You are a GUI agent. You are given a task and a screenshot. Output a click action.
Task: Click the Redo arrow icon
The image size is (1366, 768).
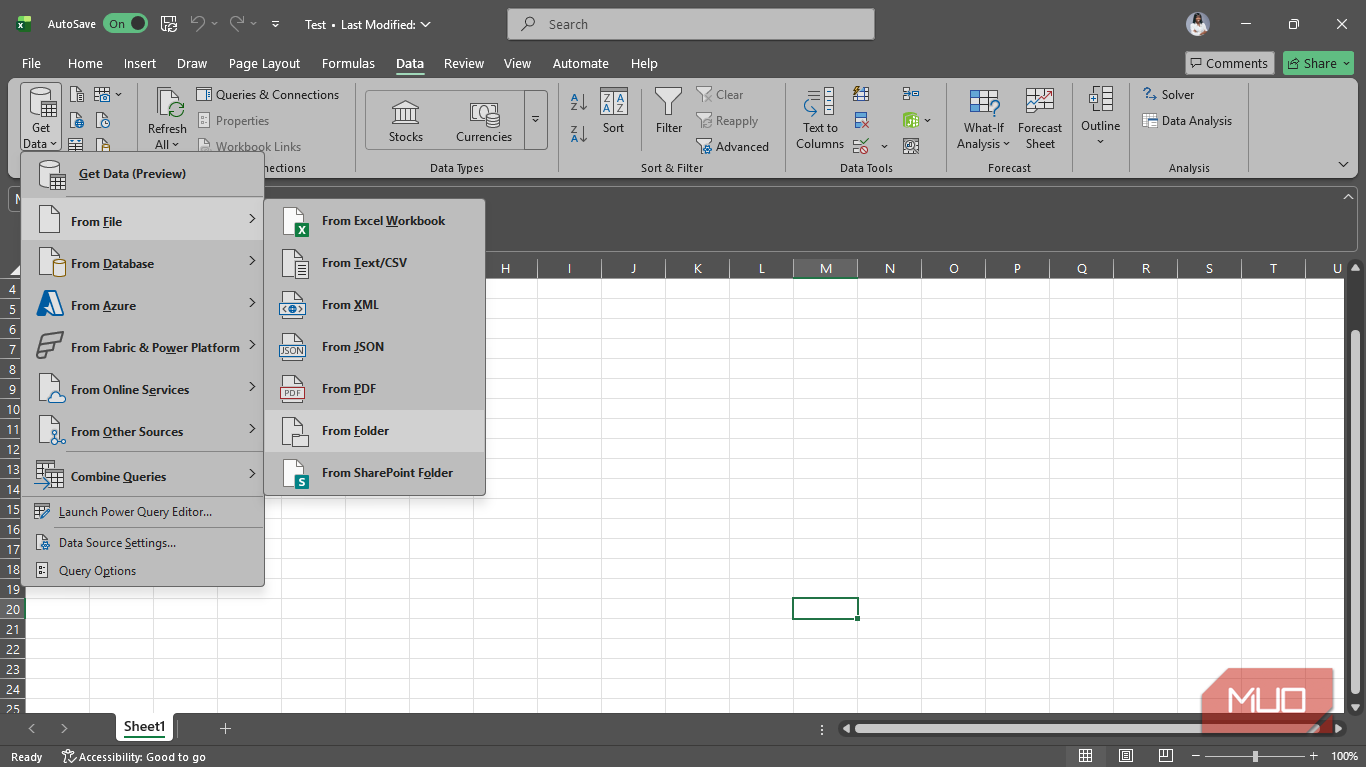point(237,23)
